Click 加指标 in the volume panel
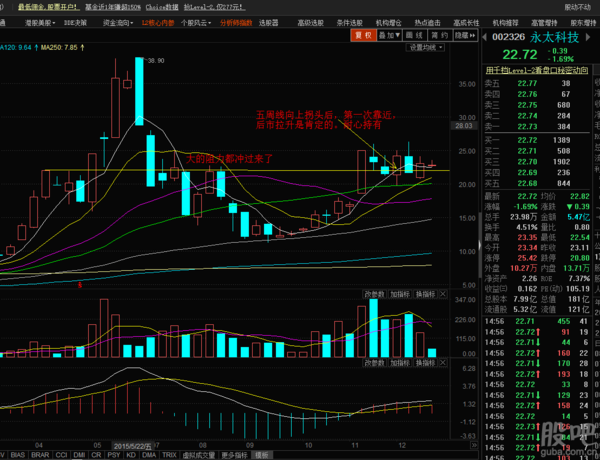 (x=399, y=295)
